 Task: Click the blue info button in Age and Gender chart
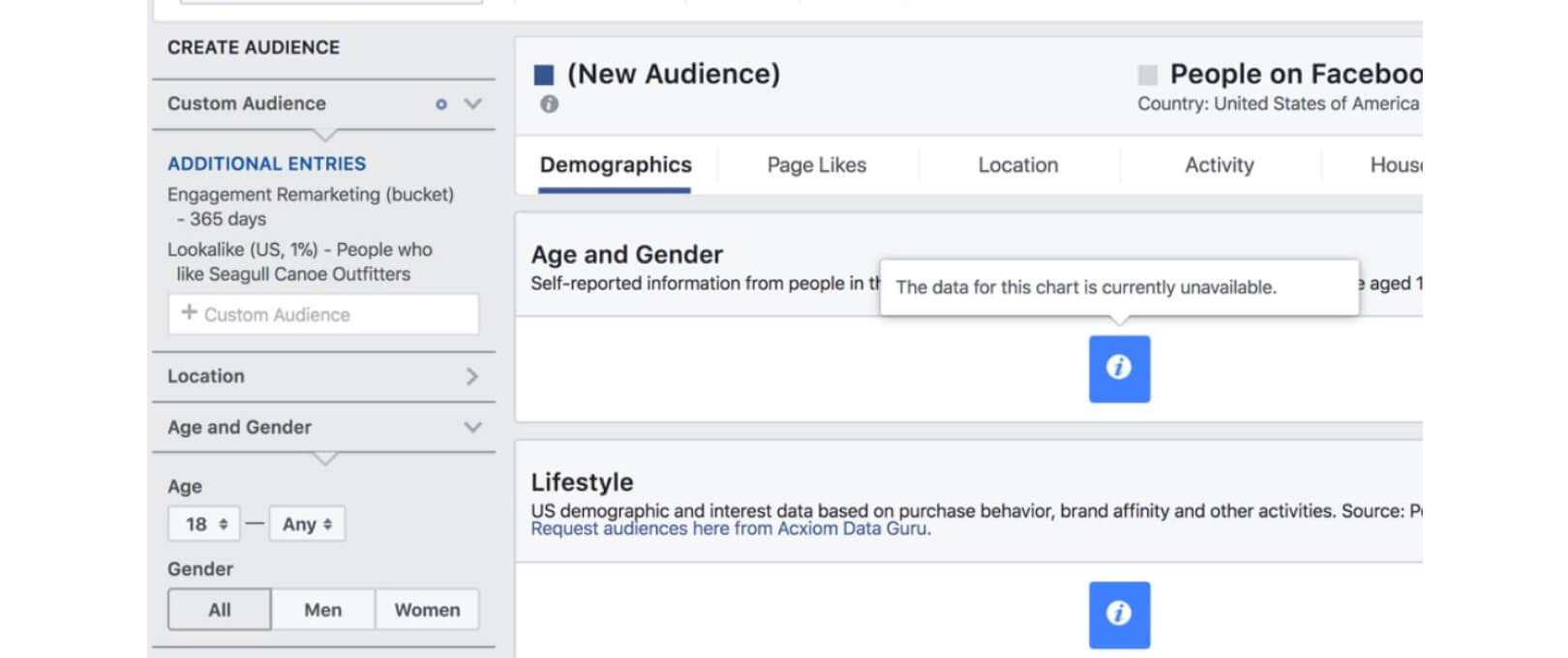(x=1119, y=369)
